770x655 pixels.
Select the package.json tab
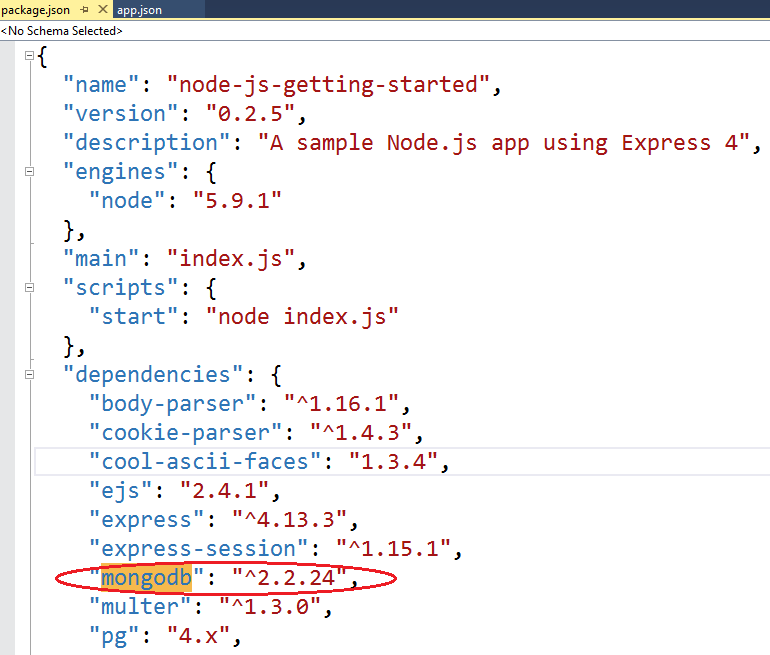tap(34, 10)
